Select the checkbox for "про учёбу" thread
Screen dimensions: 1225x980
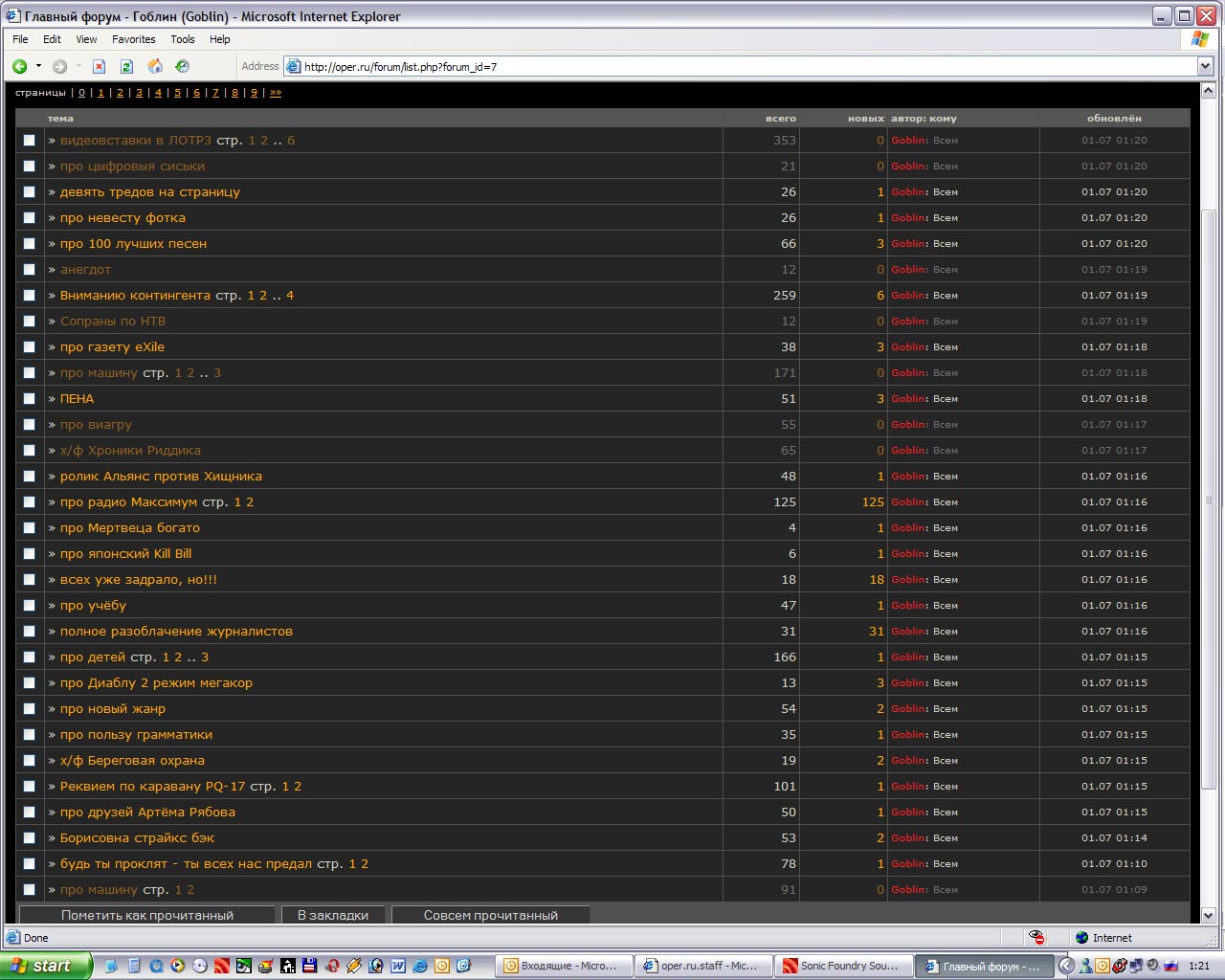(30, 606)
